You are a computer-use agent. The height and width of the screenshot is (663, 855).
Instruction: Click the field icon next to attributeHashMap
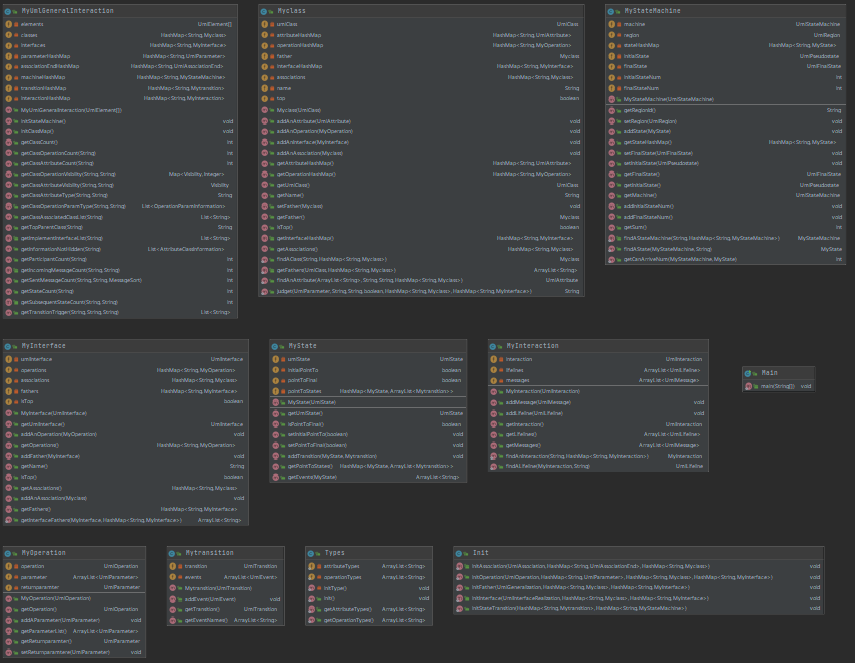(264, 35)
